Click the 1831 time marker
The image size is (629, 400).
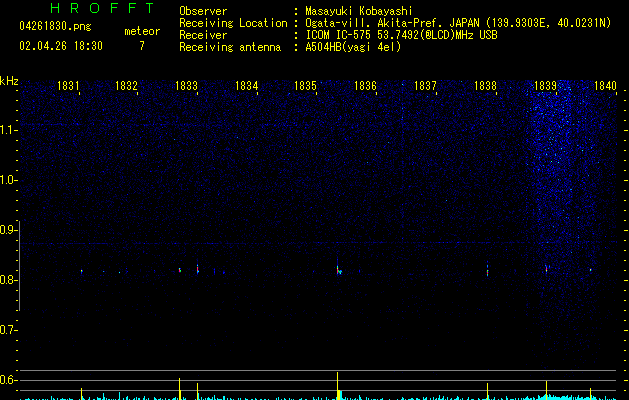pyautogui.click(x=68, y=85)
